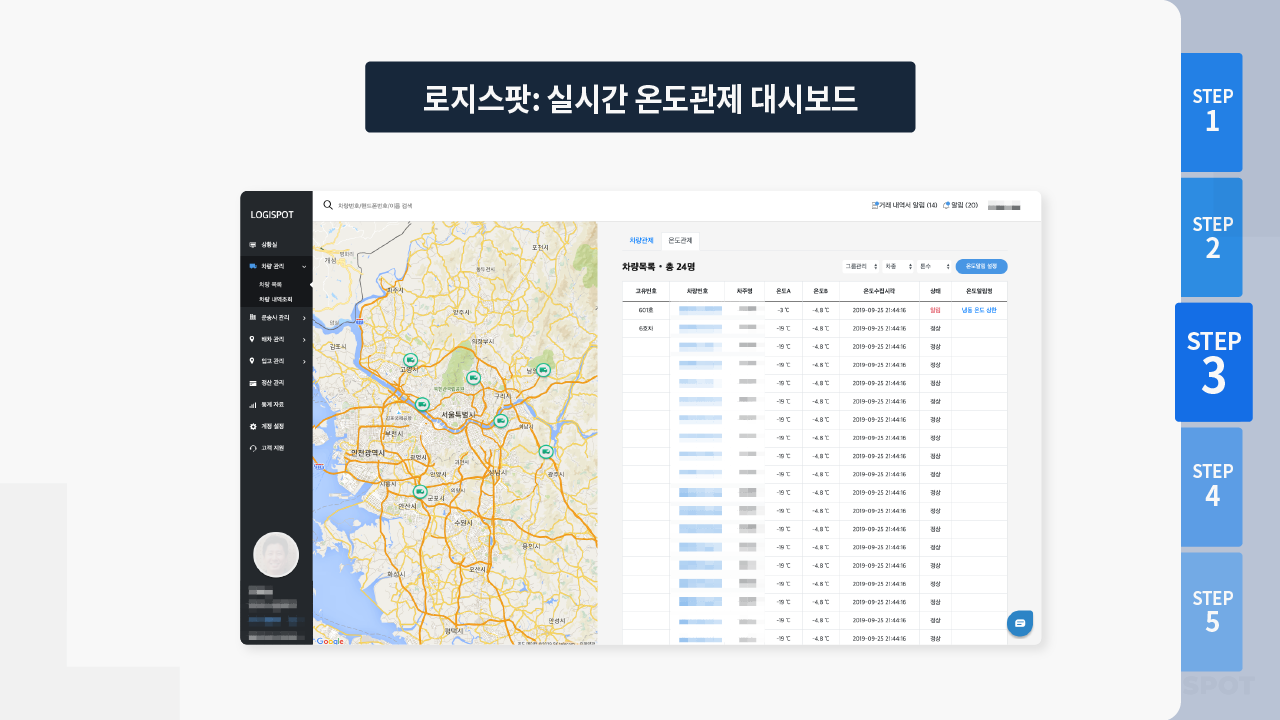Image resolution: width=1280 pixels, height=720 pixels.
Task: Click the 정산 관리 card icon
Action: click(x=253, y=383)
